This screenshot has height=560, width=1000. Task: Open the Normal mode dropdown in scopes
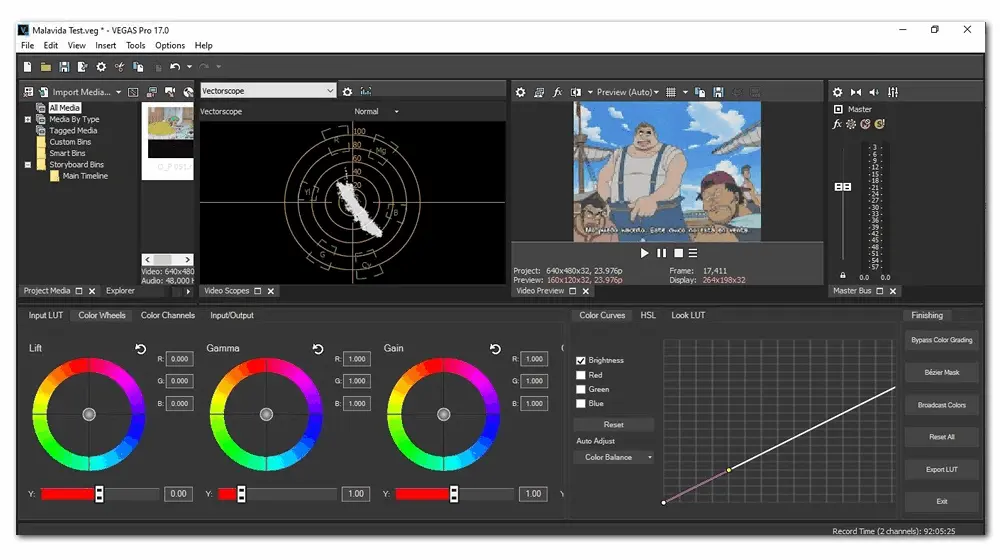376,112
